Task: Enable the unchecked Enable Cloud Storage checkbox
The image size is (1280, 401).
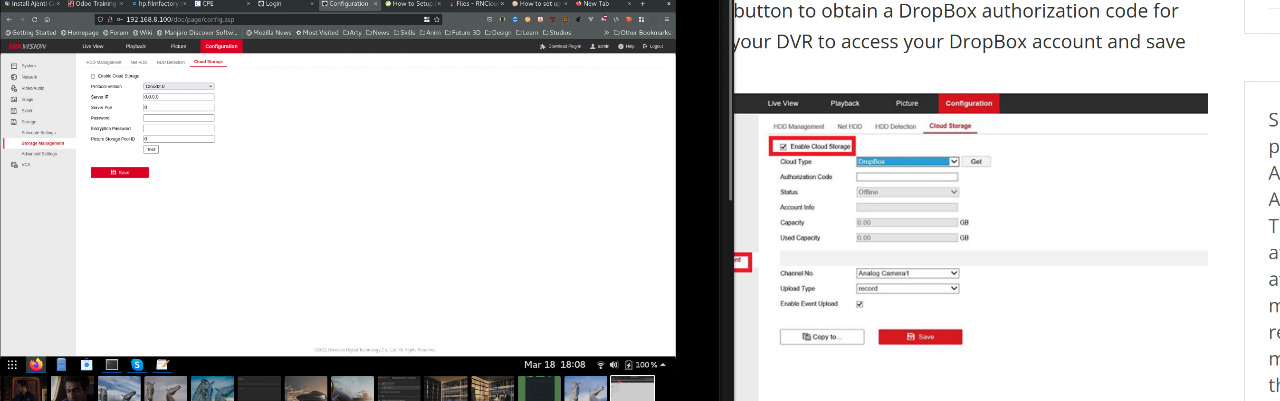Action: 94,76
